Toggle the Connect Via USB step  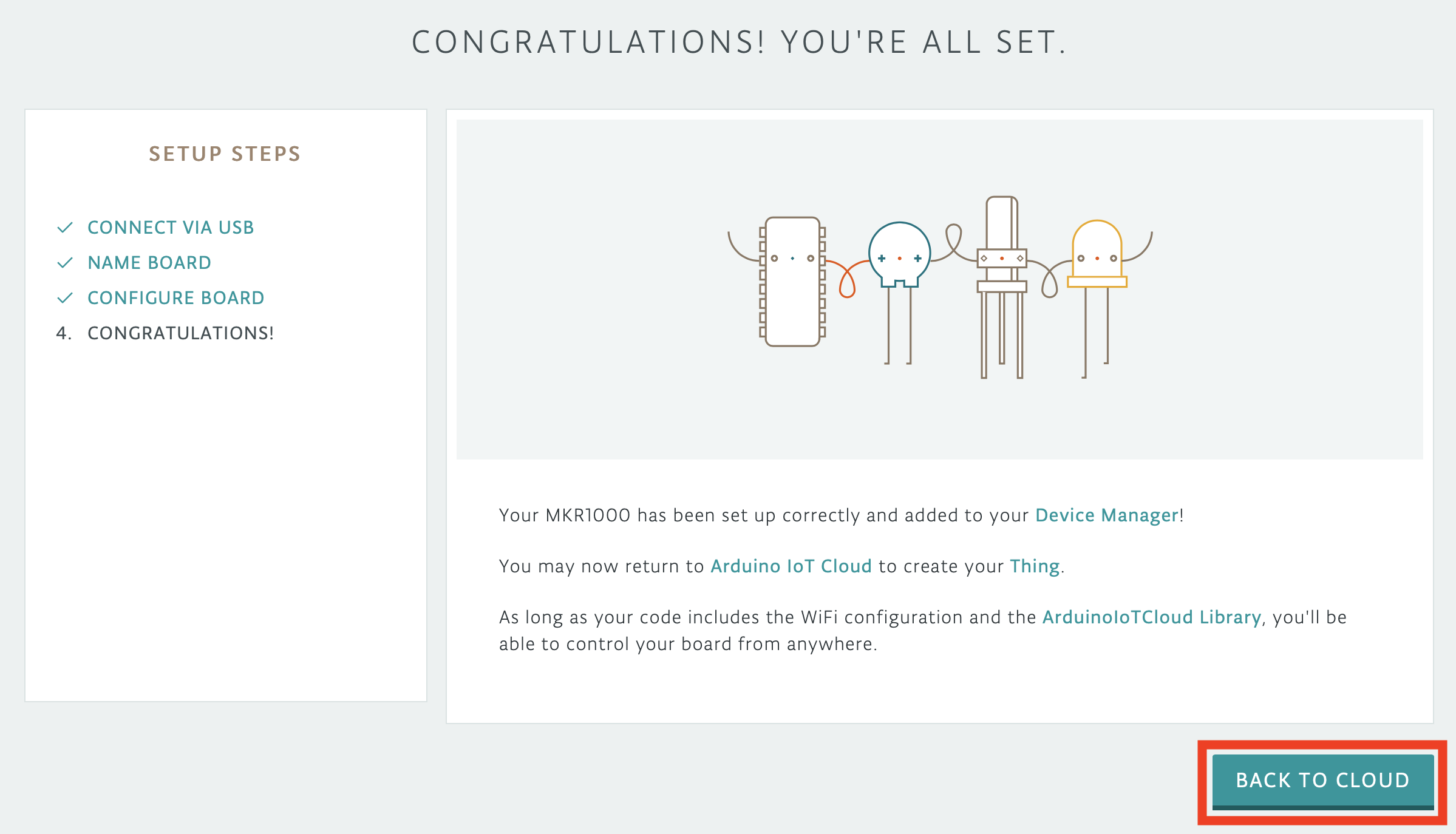coord(170,227)
